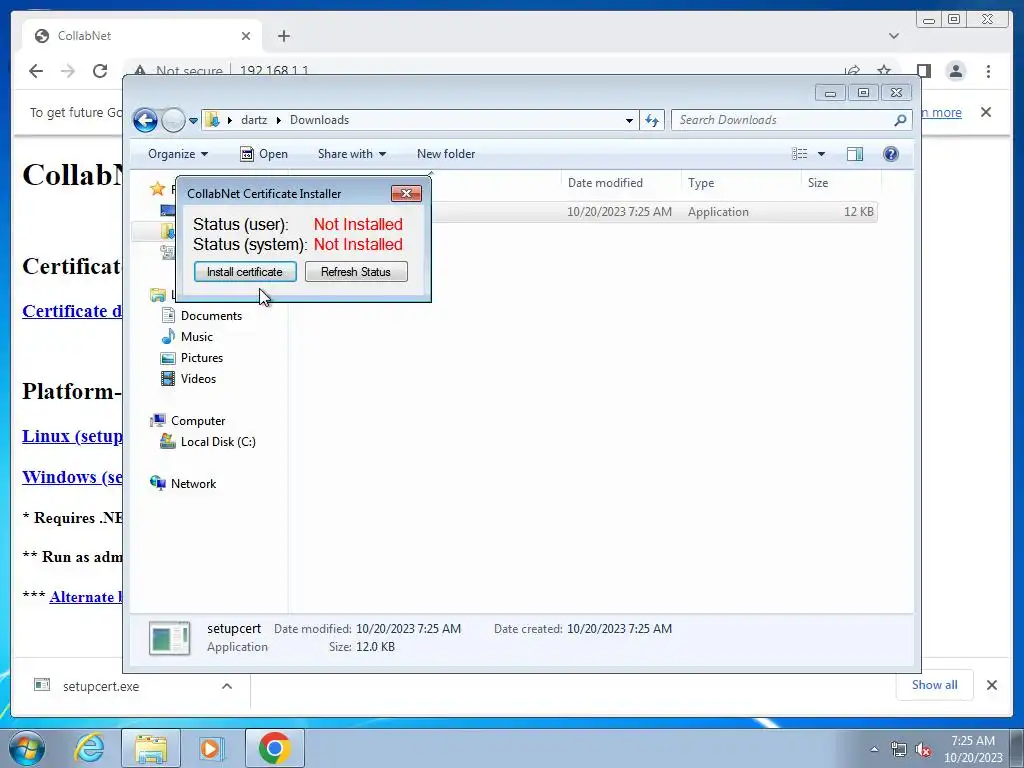Open Videos library in sidebar
1024x768 pixels.
pyautogui.click(x=189, y=379)
